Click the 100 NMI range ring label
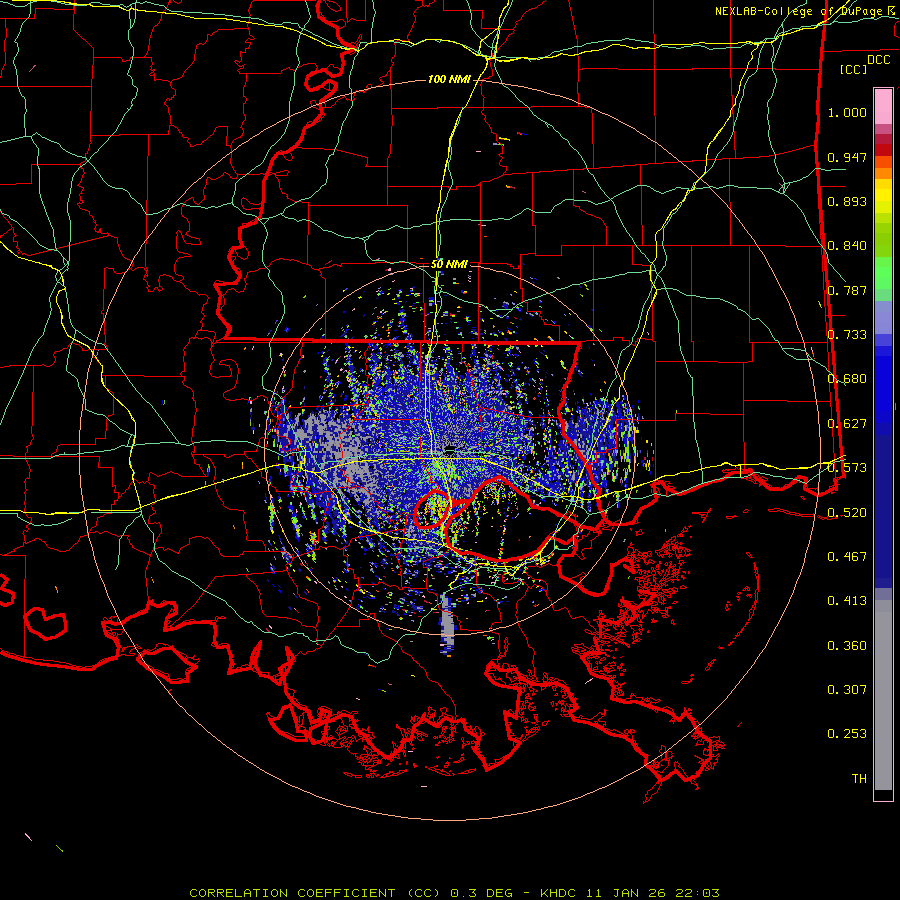 point(448,79)
